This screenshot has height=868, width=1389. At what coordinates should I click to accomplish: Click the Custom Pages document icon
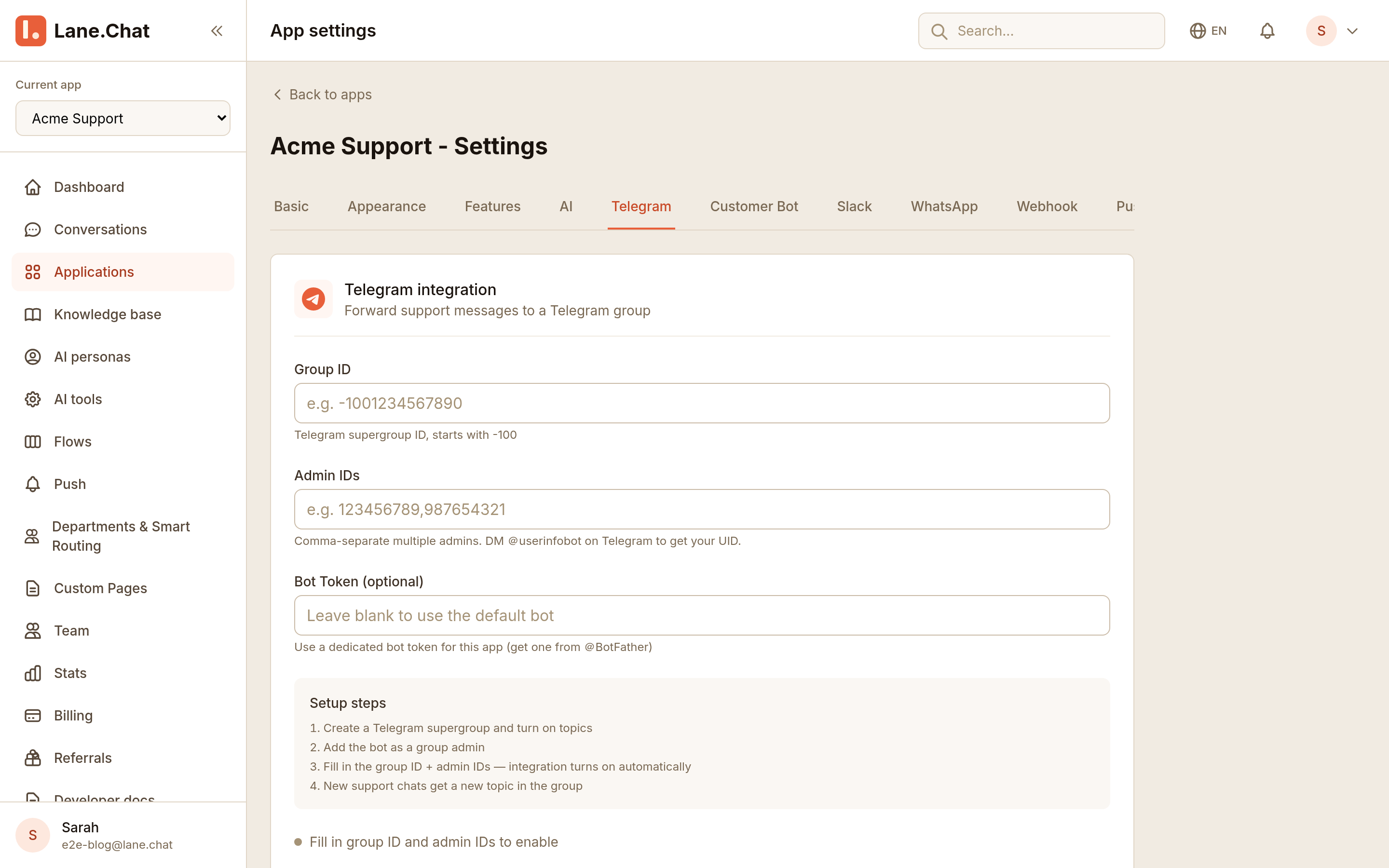click(x=33, y=588)
